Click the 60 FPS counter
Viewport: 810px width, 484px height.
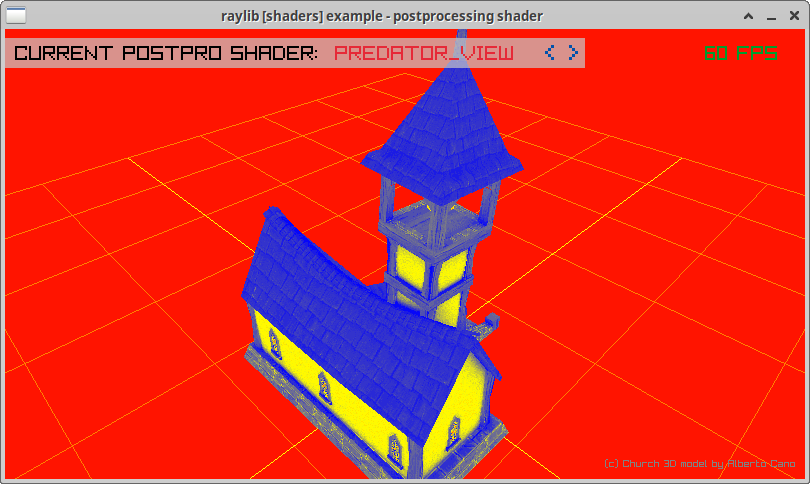click(x=741, y=53)
